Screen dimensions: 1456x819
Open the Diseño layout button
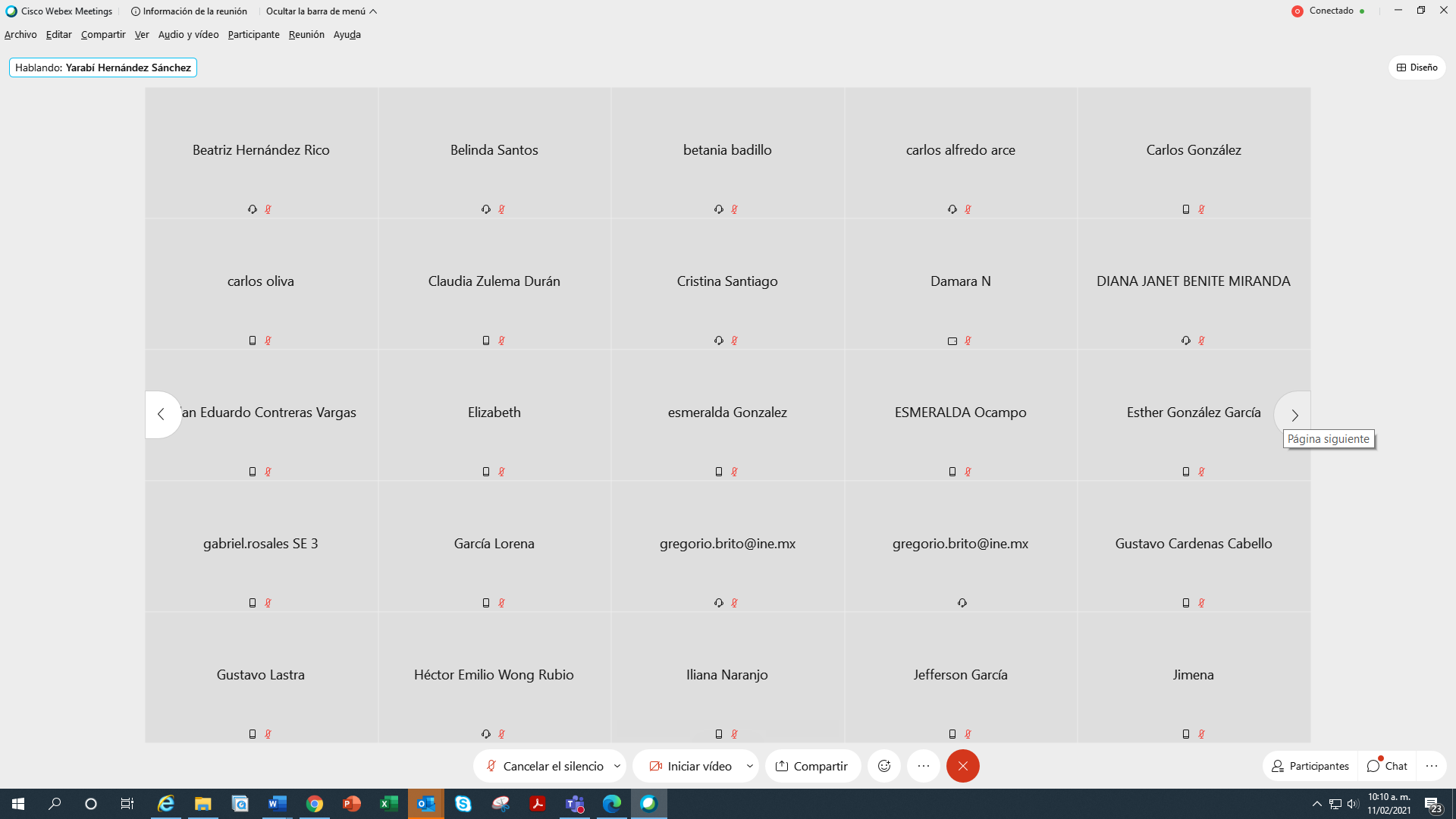(x=1417, y=67)
